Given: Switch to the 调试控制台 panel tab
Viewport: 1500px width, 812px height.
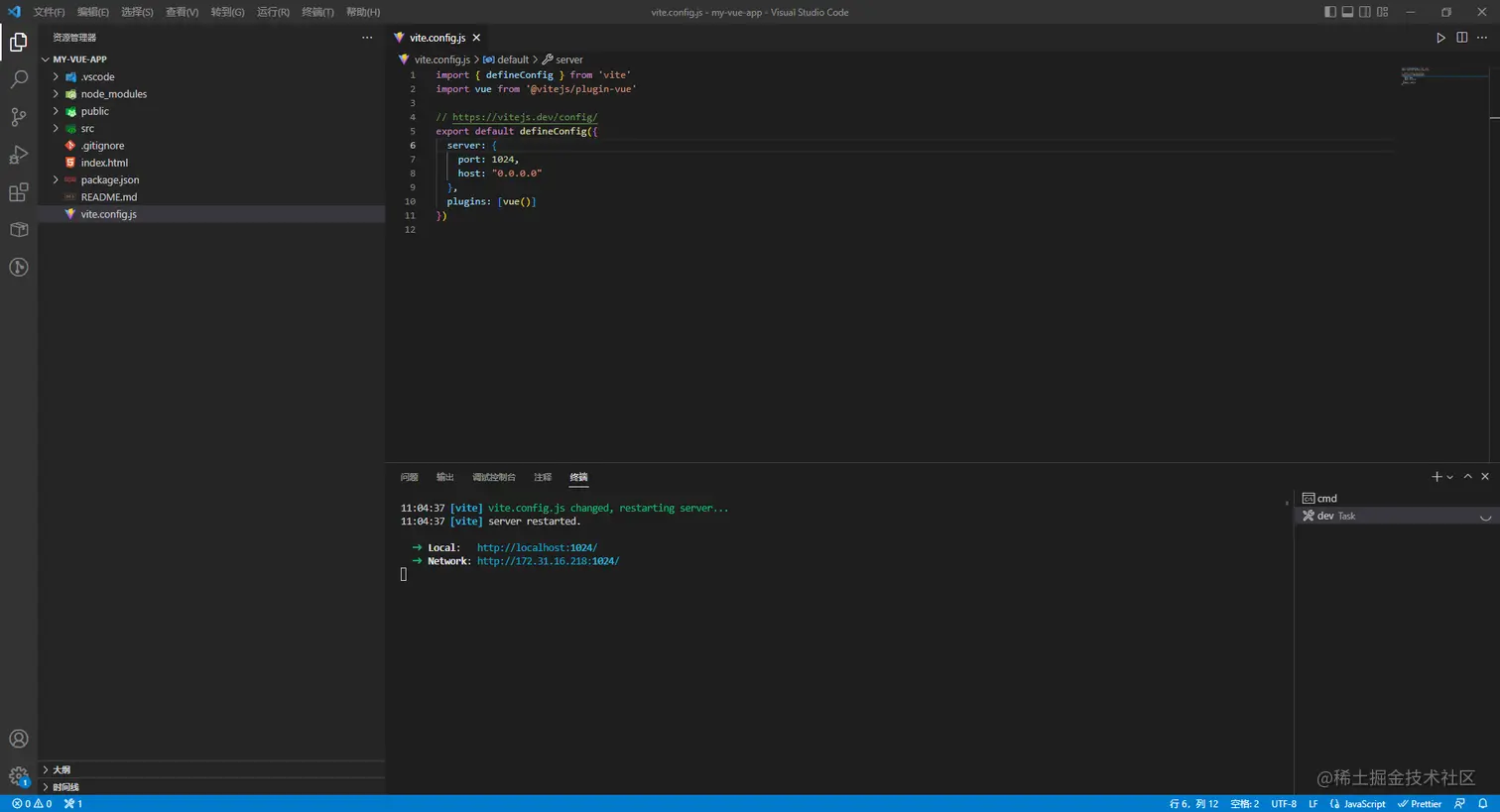Looking at the screenshot, I should (494, 477).
